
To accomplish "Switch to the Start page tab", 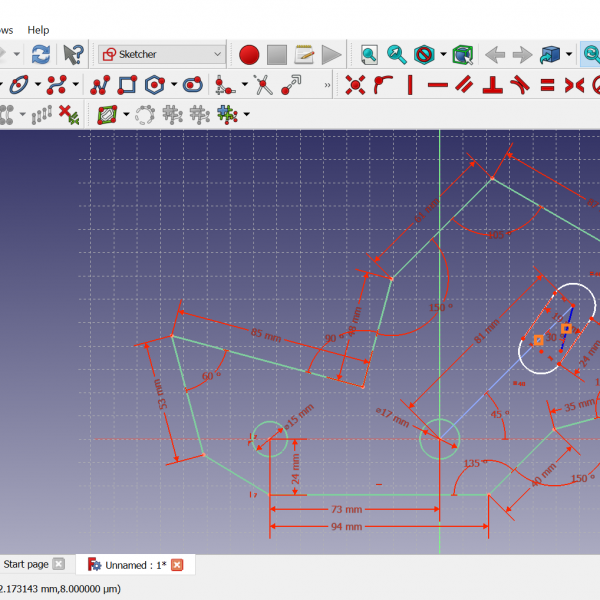I will [25, 565].
